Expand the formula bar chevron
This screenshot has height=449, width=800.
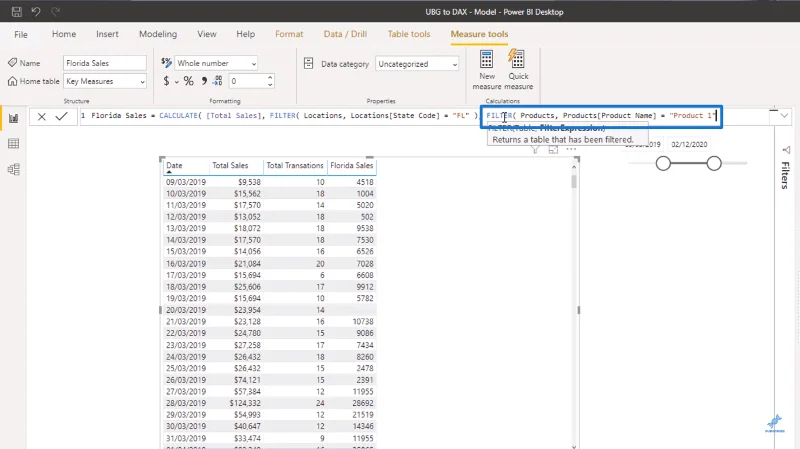click(x=784, y=116)
